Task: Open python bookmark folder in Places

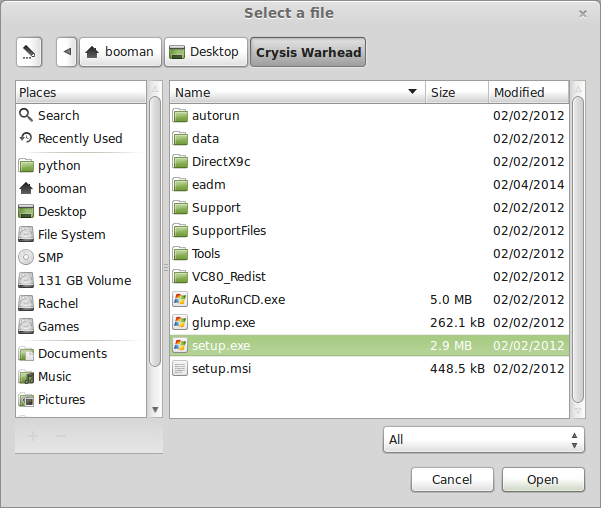Action: point(81,166)
